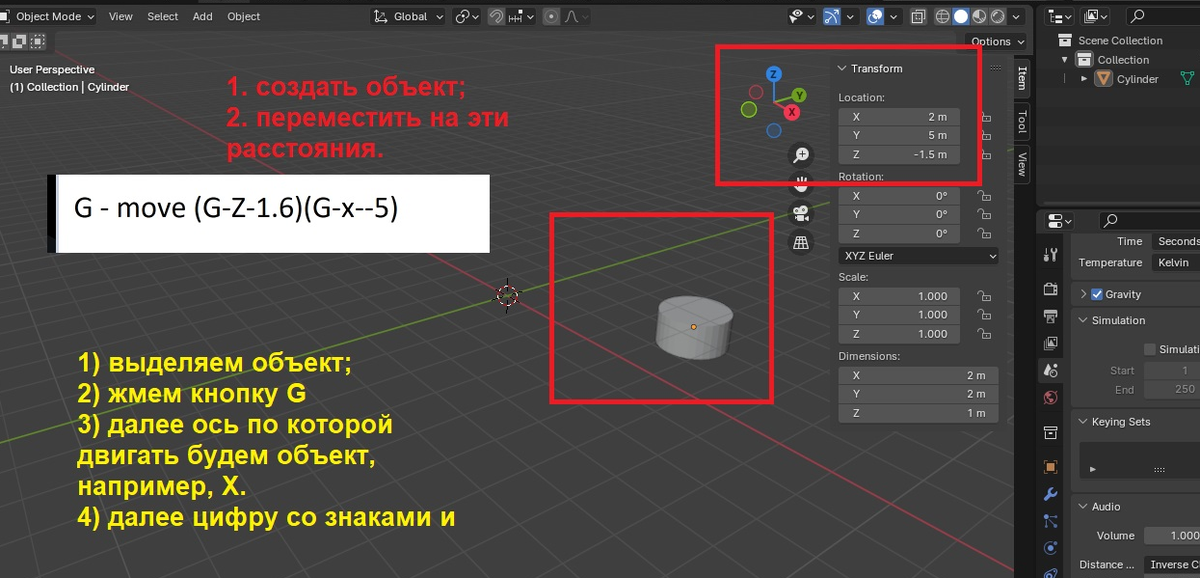Click the outliner search field
Image resolution: width=1200 pixels, height=578 pixels.
point(1162,16)
